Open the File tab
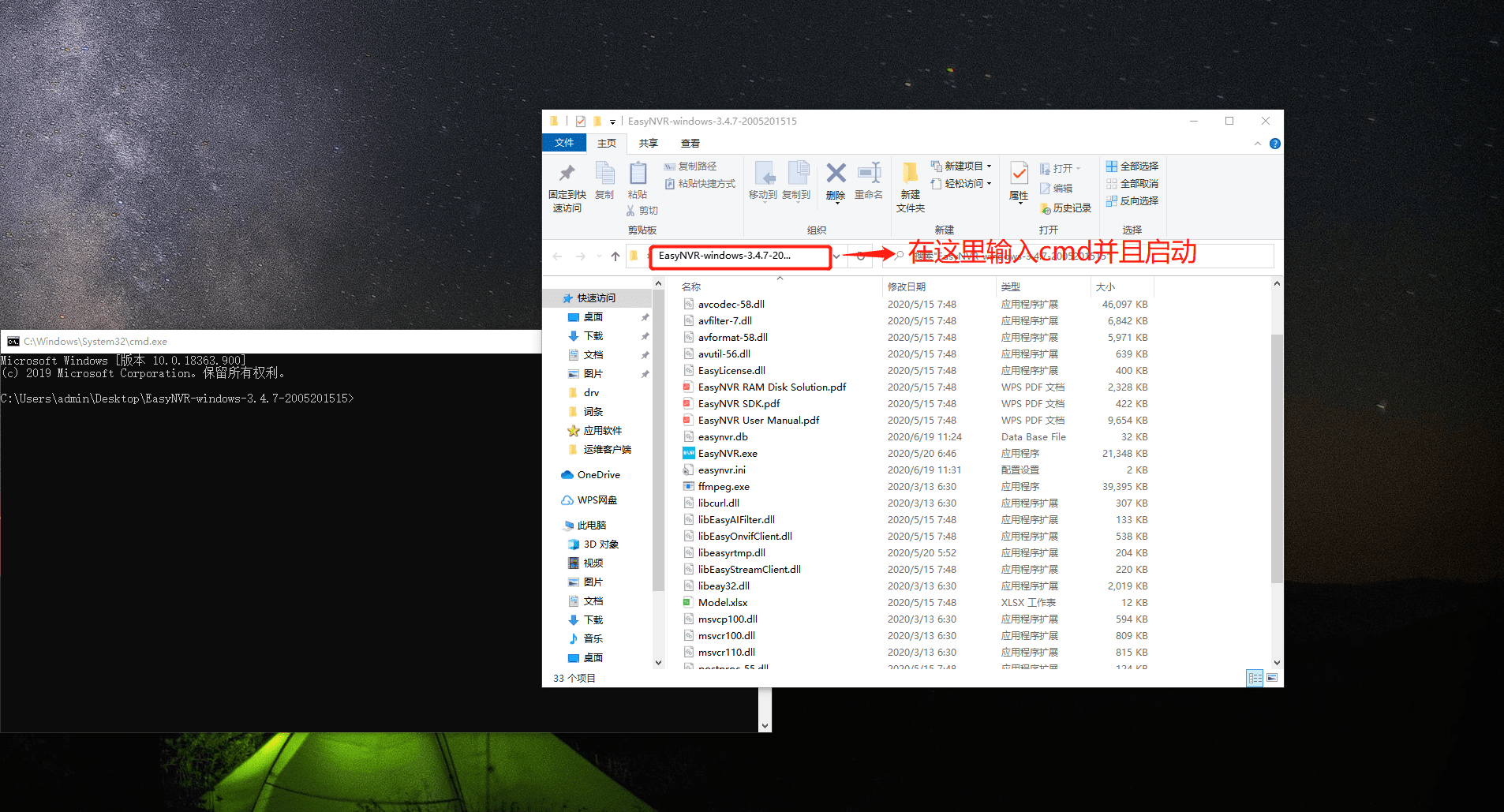Viewport: 1504px width, 812px height. point(564,143)
